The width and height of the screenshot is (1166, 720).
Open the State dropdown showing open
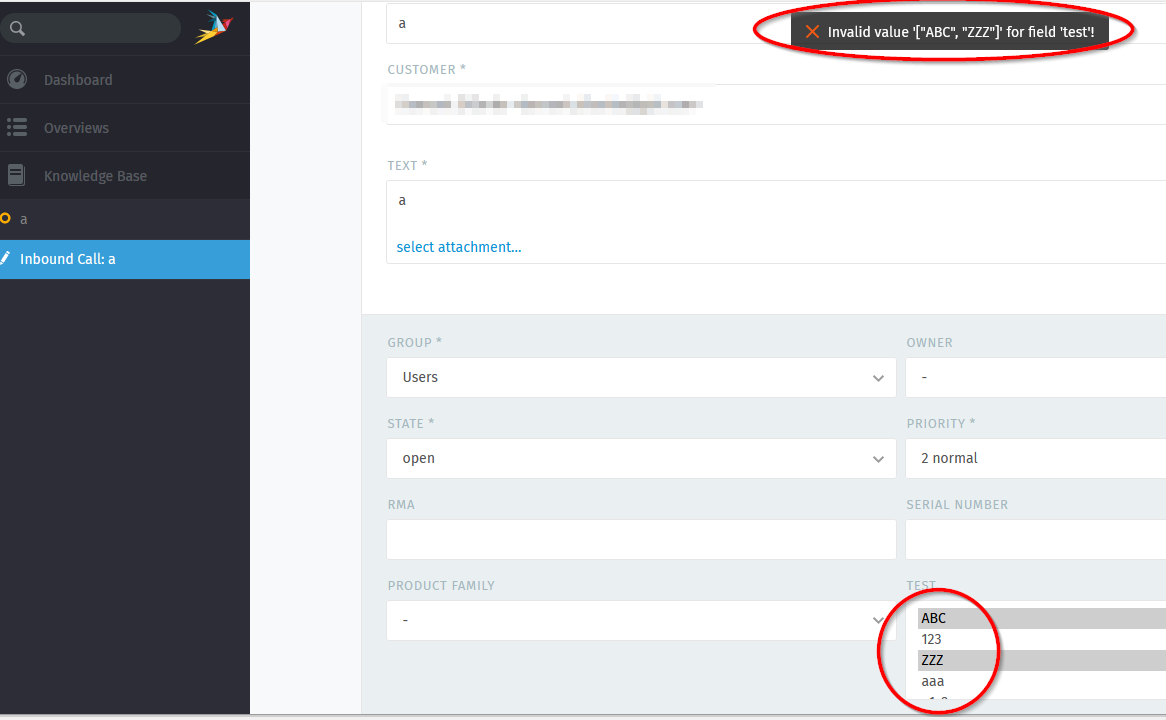(x=641, y=458)
